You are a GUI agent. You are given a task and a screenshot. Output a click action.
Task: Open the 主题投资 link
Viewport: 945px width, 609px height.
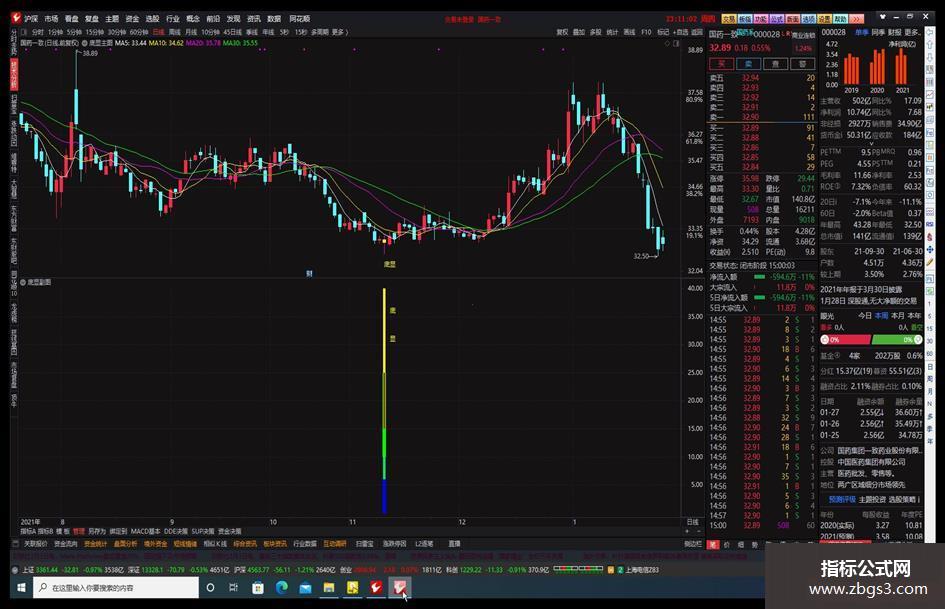click(x=871, y=499)
